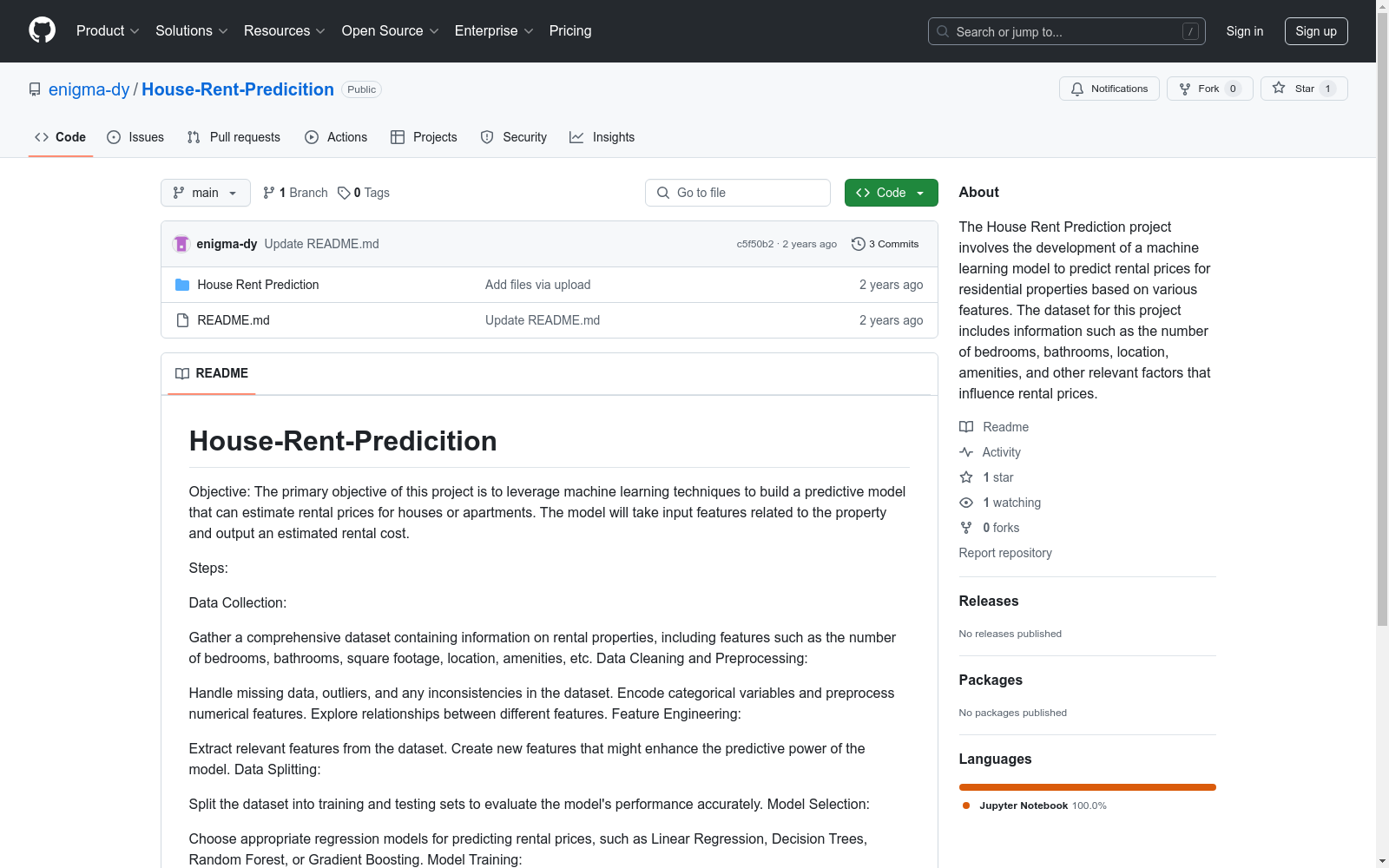The width and height of the screenshot is (1389, 868).
Task: Click the README.md file icon
Action: (182, 320)
